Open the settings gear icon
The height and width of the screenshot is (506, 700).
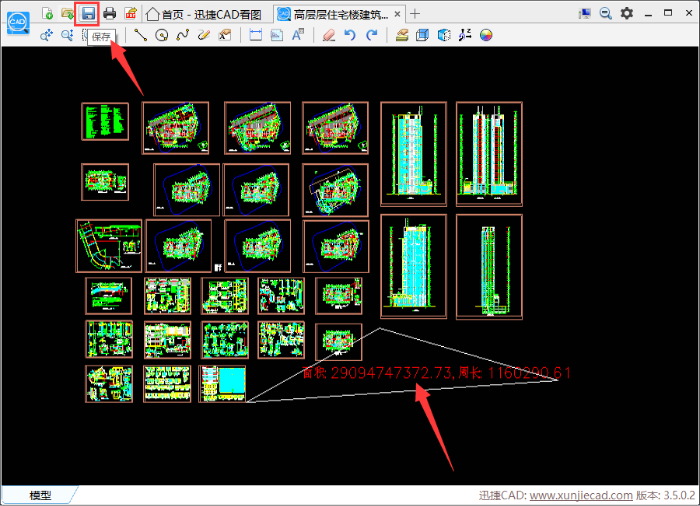tap(627, 13)
